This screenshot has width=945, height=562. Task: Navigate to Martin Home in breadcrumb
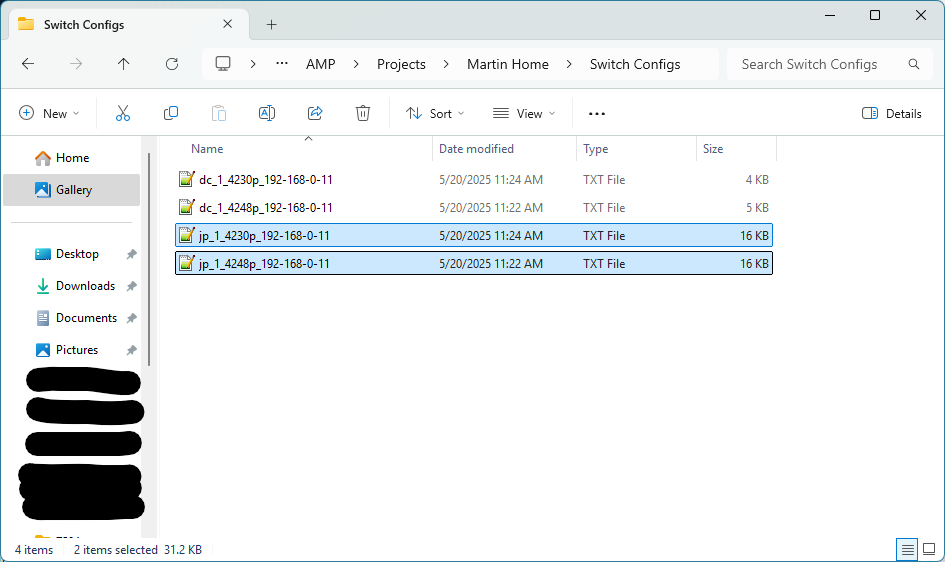pos(508,64)
